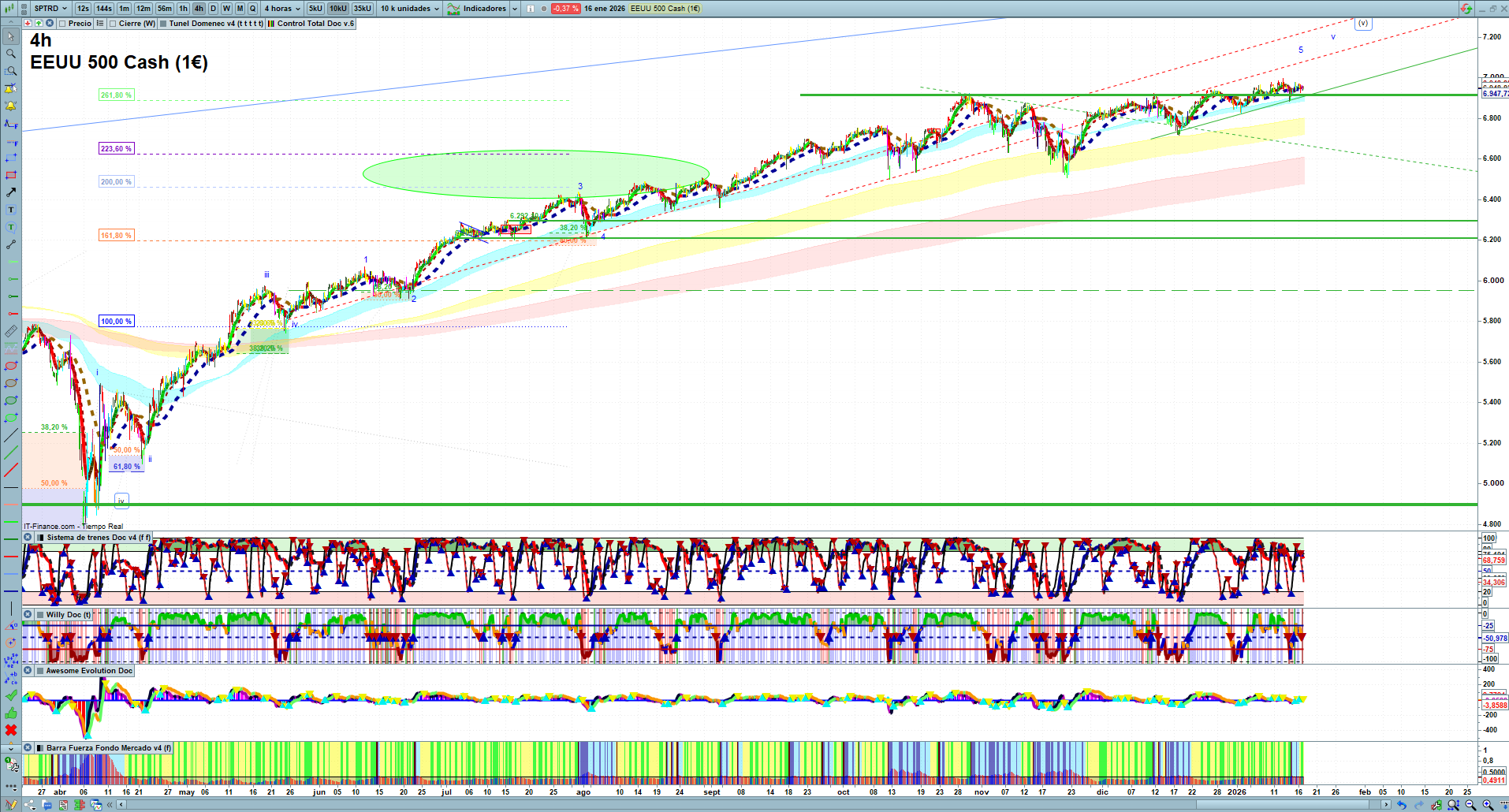This screenshot has width=1509, height=812.
Task: Toggle the Cierre (W) checkbox
Action: click(x=114, y=24)
